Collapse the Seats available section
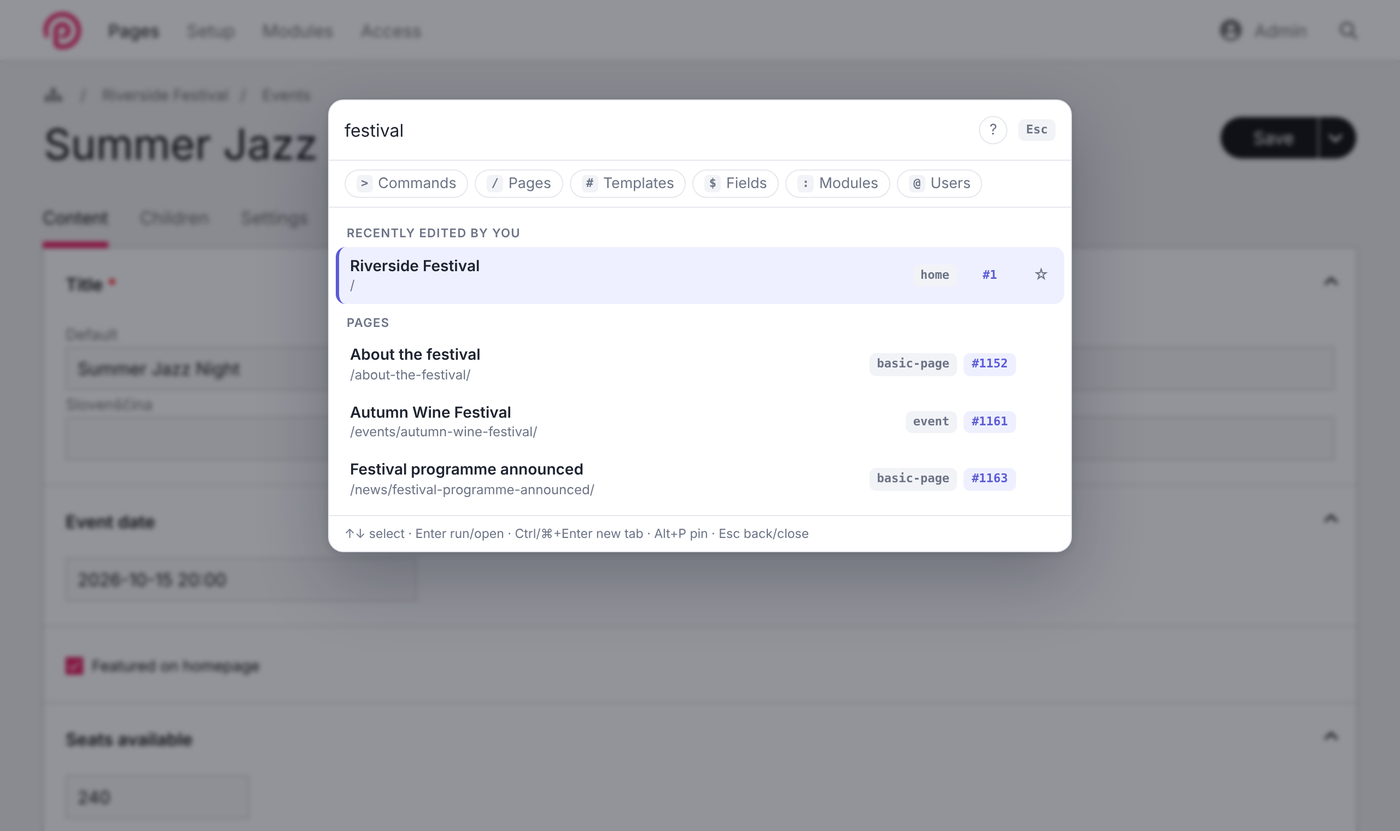The width and height of the screenshot is (1400, 831). (x=1330, y=737)
